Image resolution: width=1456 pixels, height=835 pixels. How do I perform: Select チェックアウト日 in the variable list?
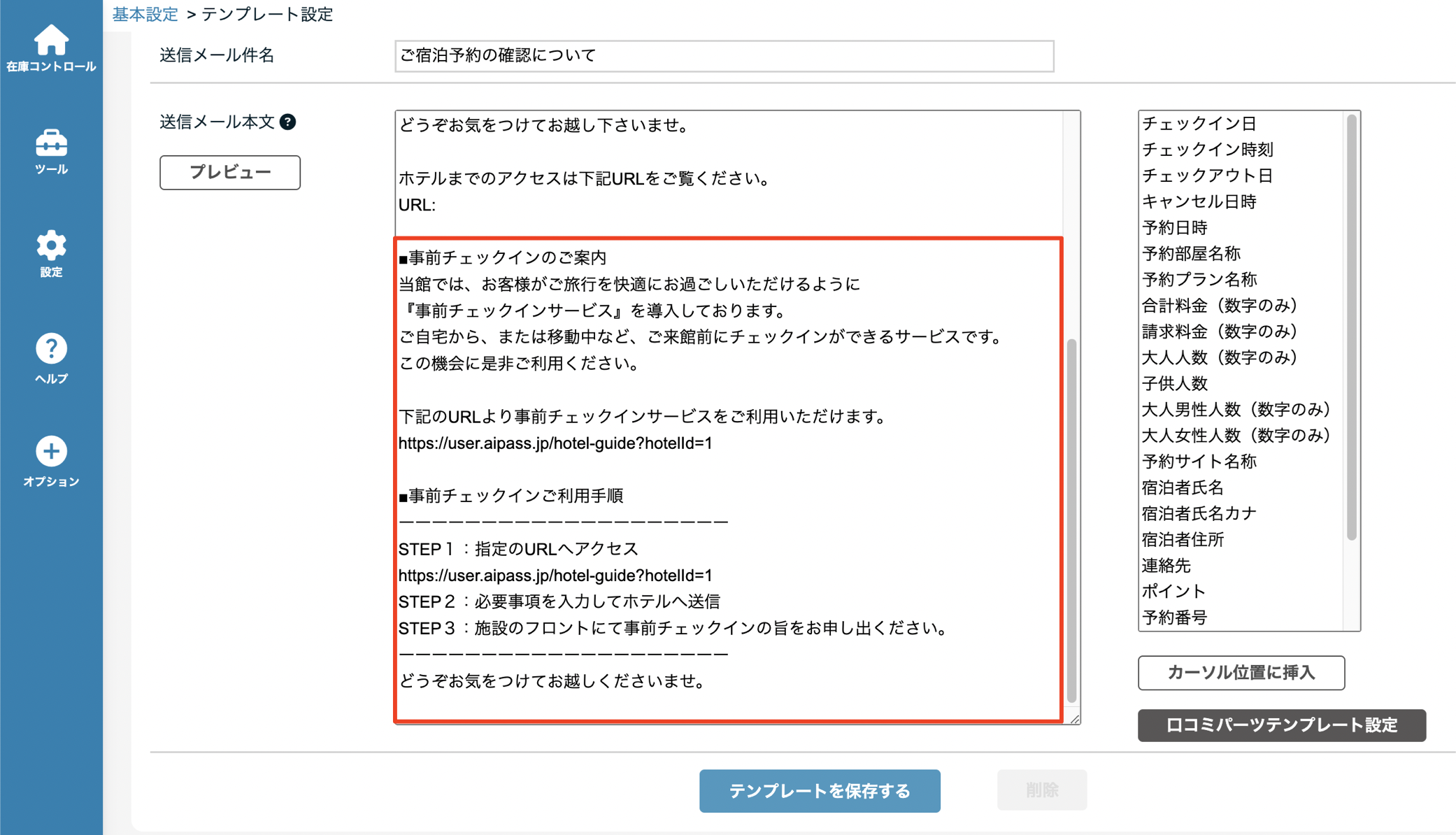(1241, 176)
